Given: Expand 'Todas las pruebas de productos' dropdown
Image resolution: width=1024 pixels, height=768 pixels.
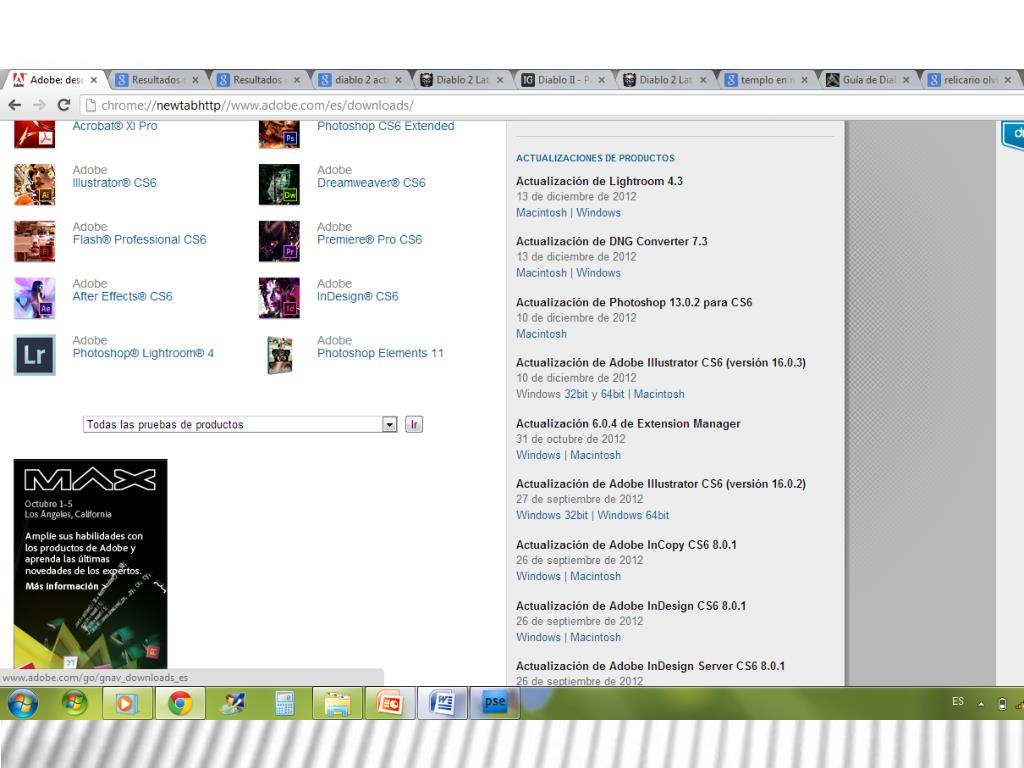Looking at the screenshot, I should pos(389,424).
